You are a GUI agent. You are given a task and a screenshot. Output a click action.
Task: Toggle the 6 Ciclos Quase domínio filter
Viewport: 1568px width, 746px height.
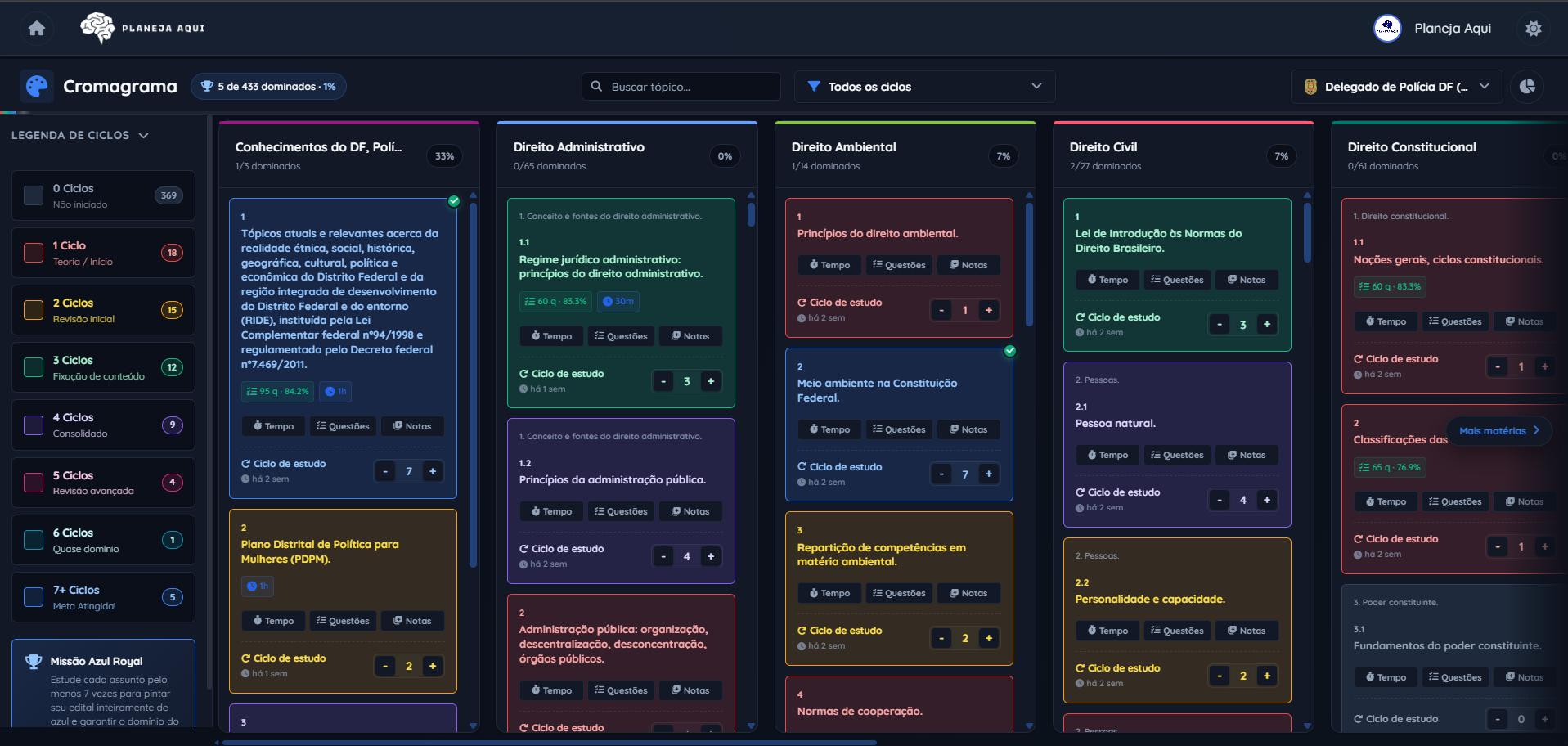(103, 540)
